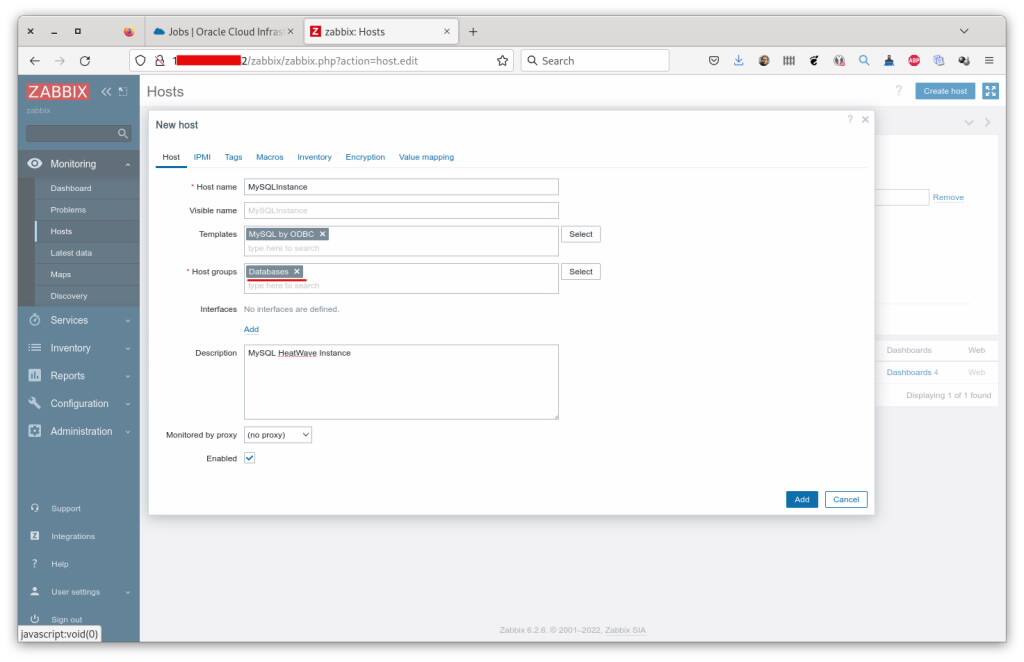The width and height of the screenshot is (1024, 662).
Task: Open Problems under Monitoring
Action: 68,210
